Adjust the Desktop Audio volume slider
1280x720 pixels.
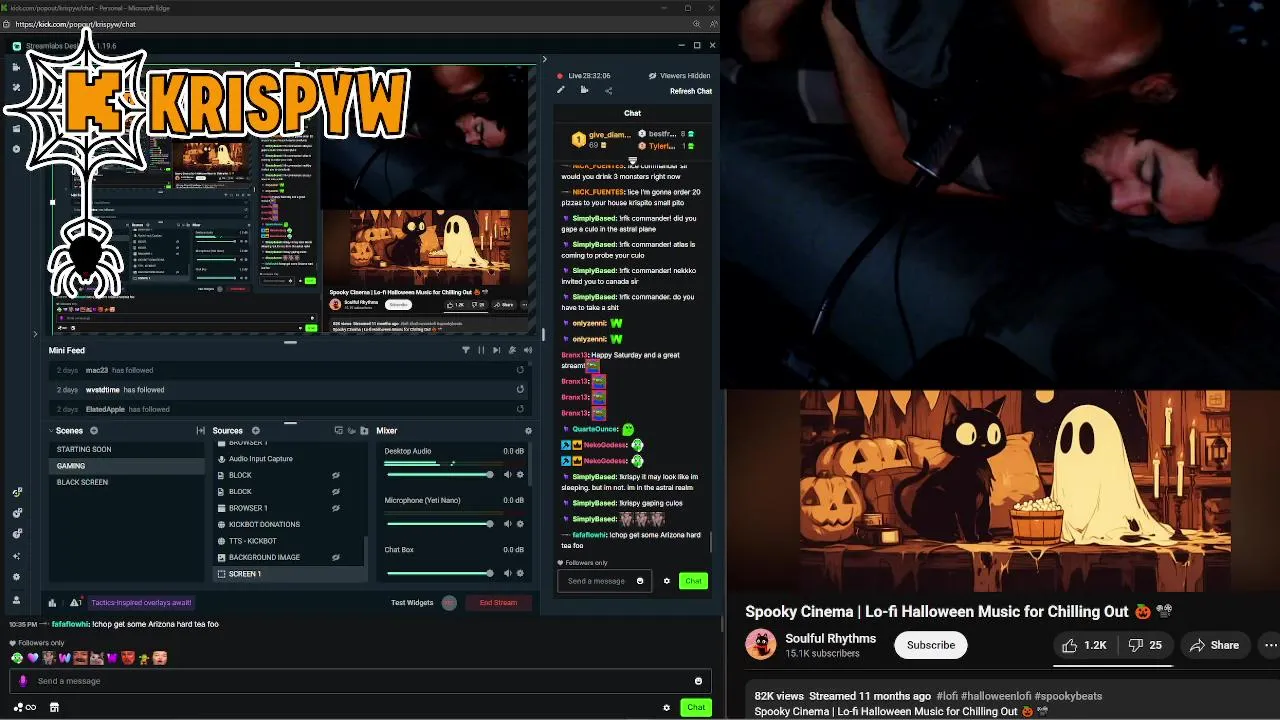point(438,475)
